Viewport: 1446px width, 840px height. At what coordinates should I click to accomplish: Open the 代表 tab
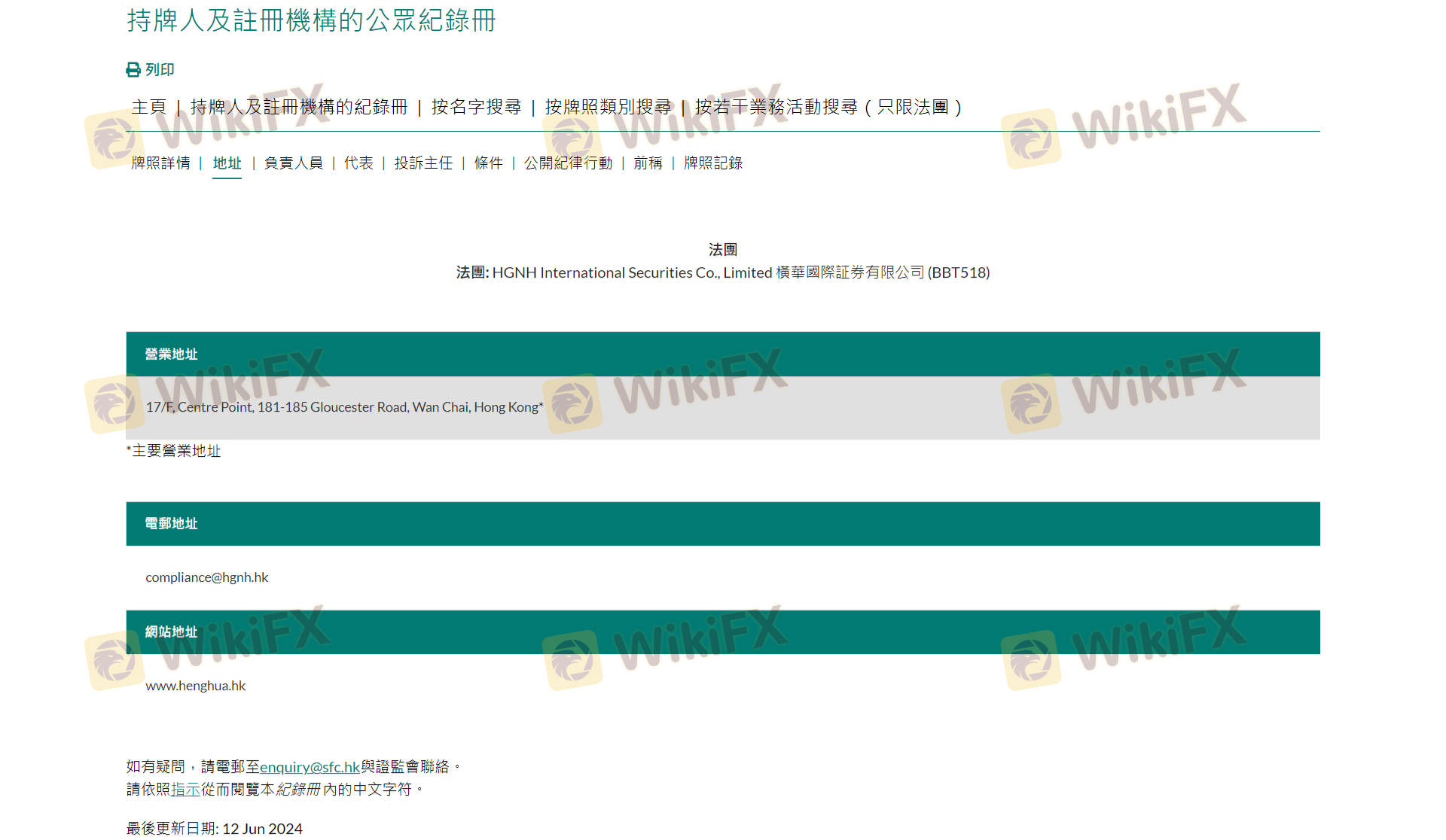click(358, 163)
